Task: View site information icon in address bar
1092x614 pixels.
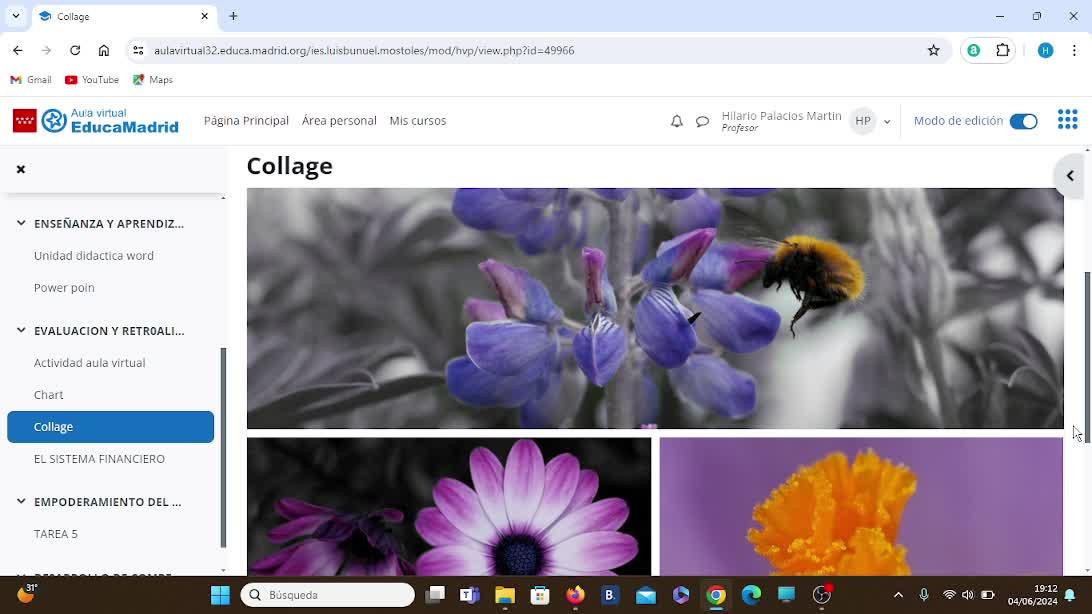Action: [x=138, y=50]
